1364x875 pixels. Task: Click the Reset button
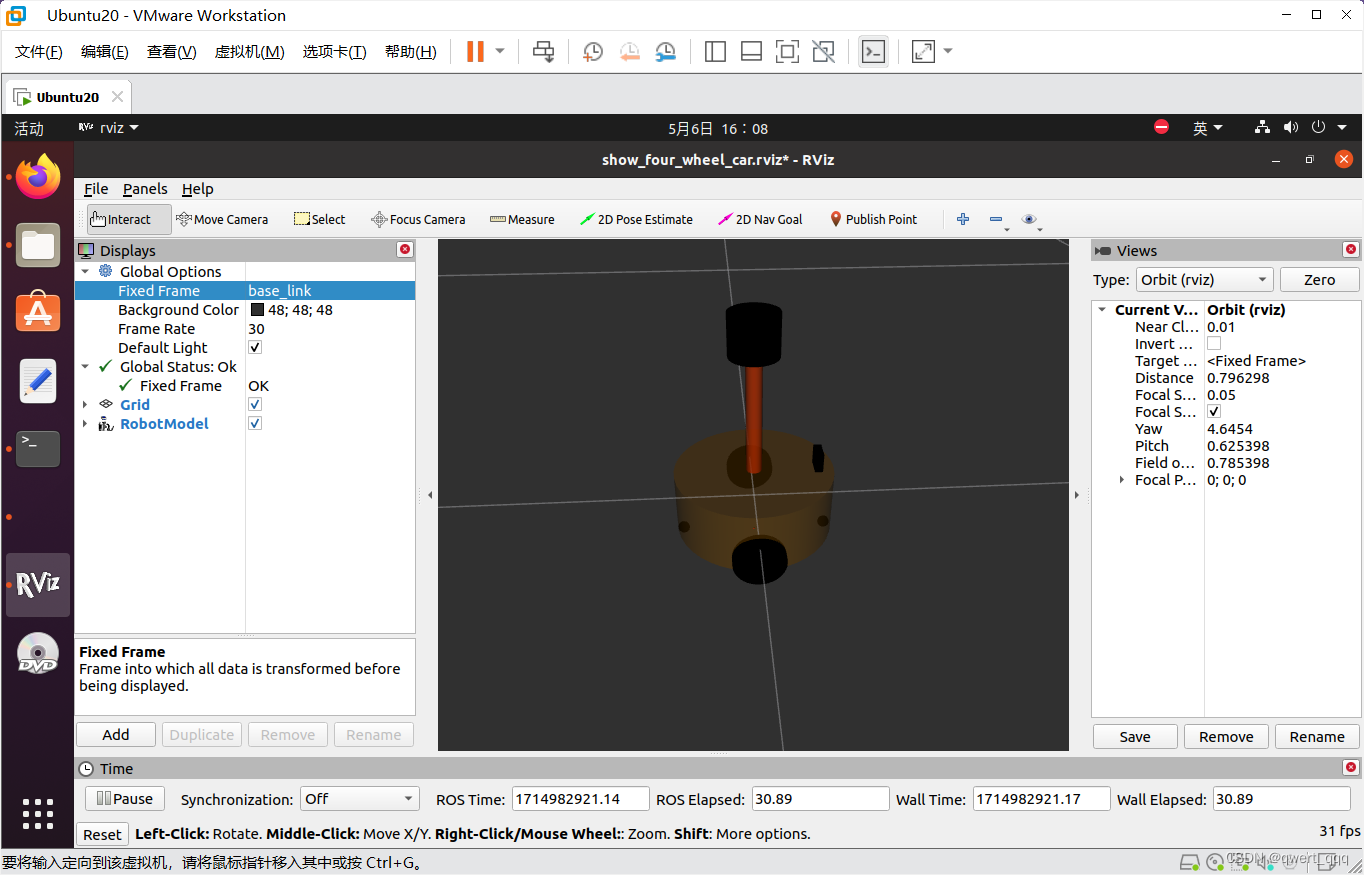(102, 834)
